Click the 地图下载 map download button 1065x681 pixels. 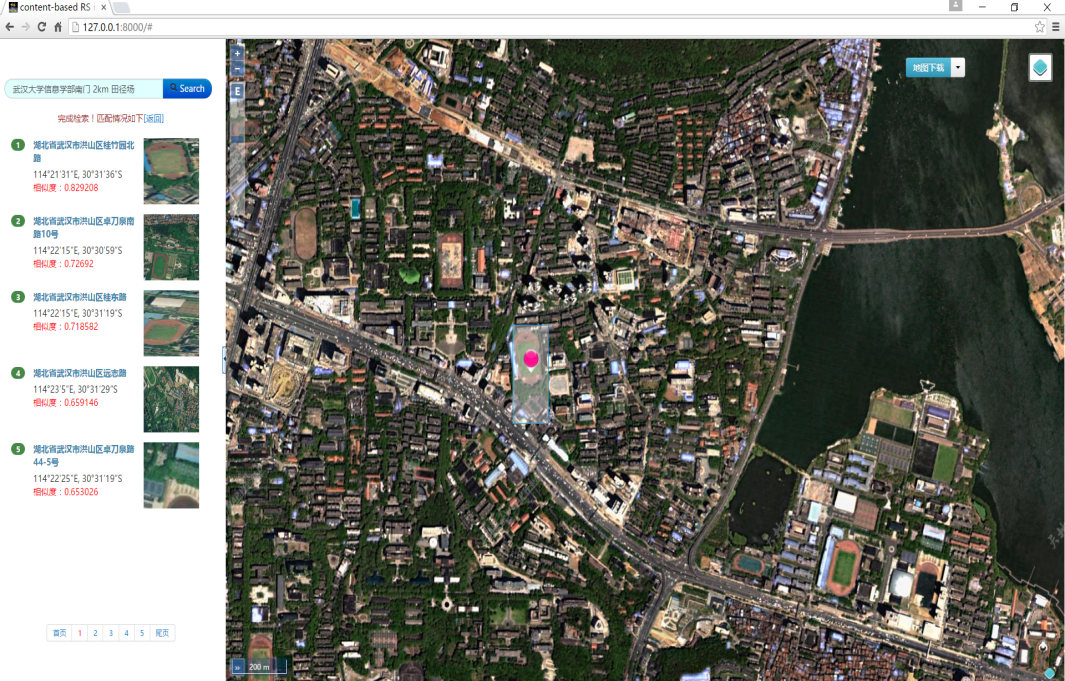click(927, 68)
